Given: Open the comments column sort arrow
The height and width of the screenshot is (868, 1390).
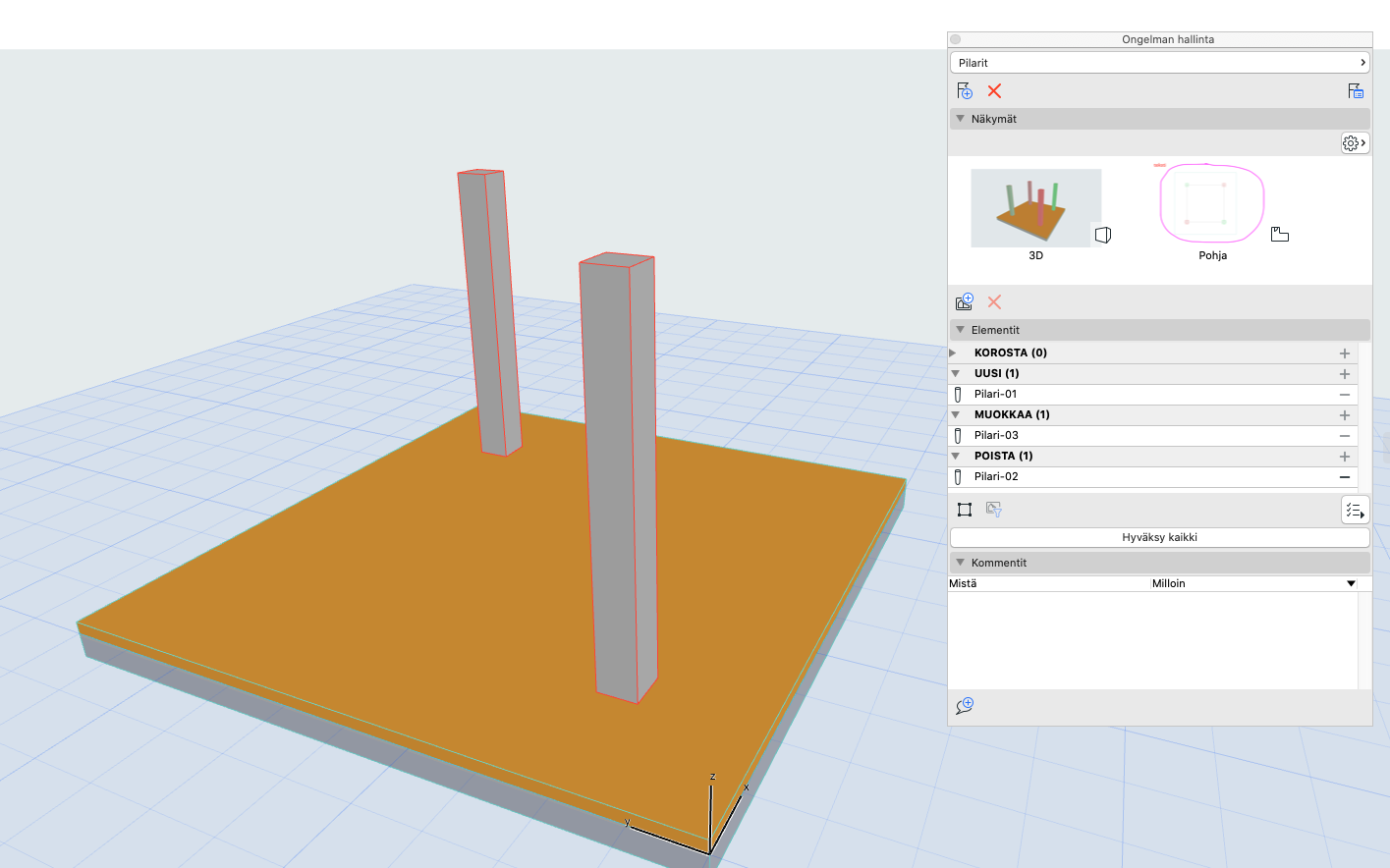Looking at the screenshot, I should (1351, 583).
